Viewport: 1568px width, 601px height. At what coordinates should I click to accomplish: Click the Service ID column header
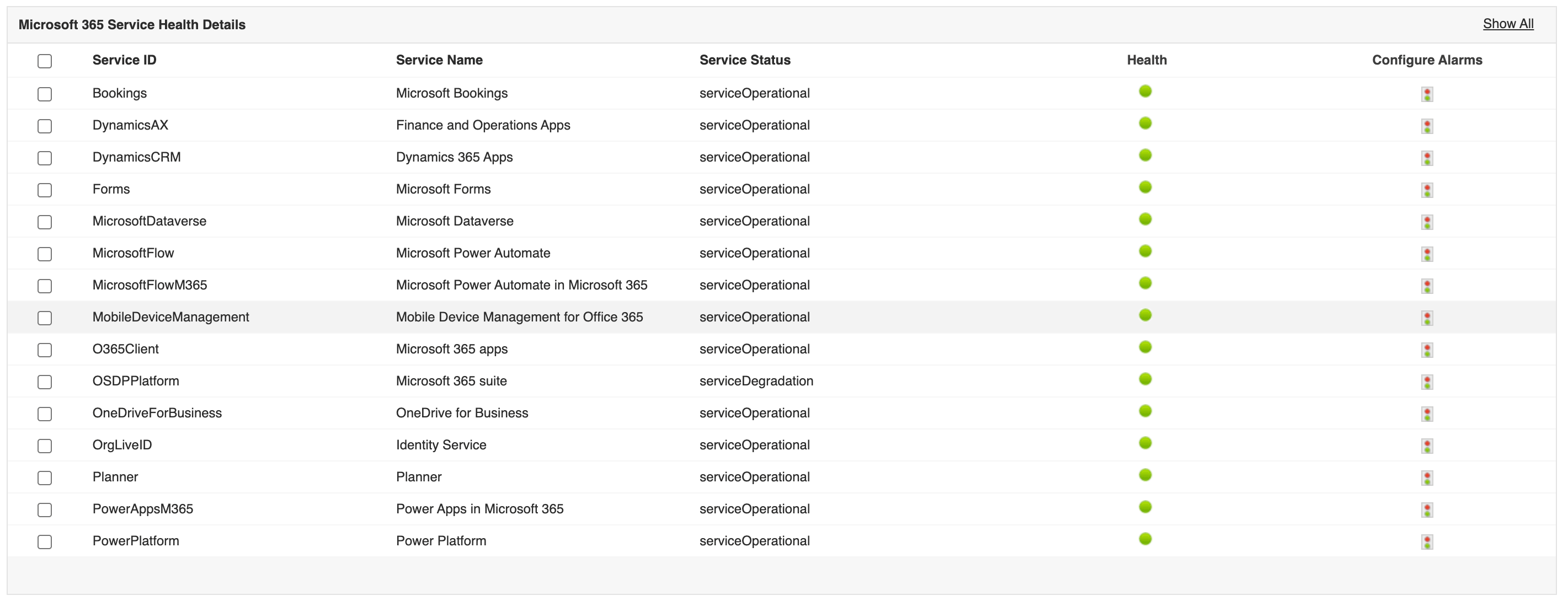click(124, 60)
